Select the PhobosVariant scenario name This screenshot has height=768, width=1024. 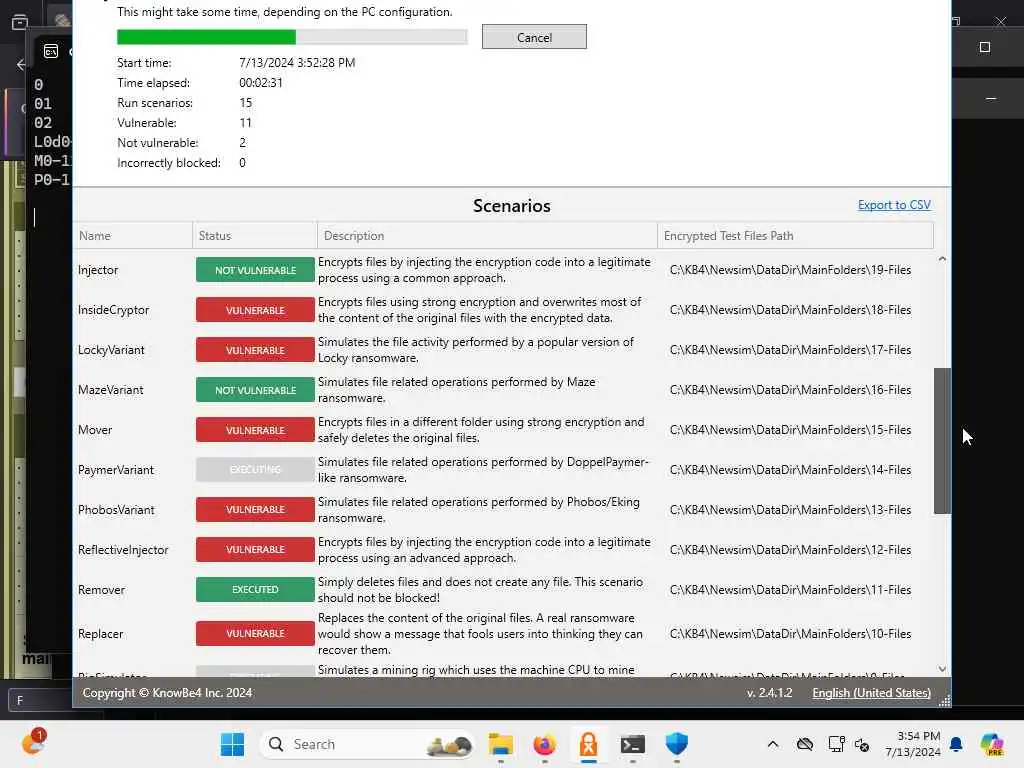coord(116,510)
